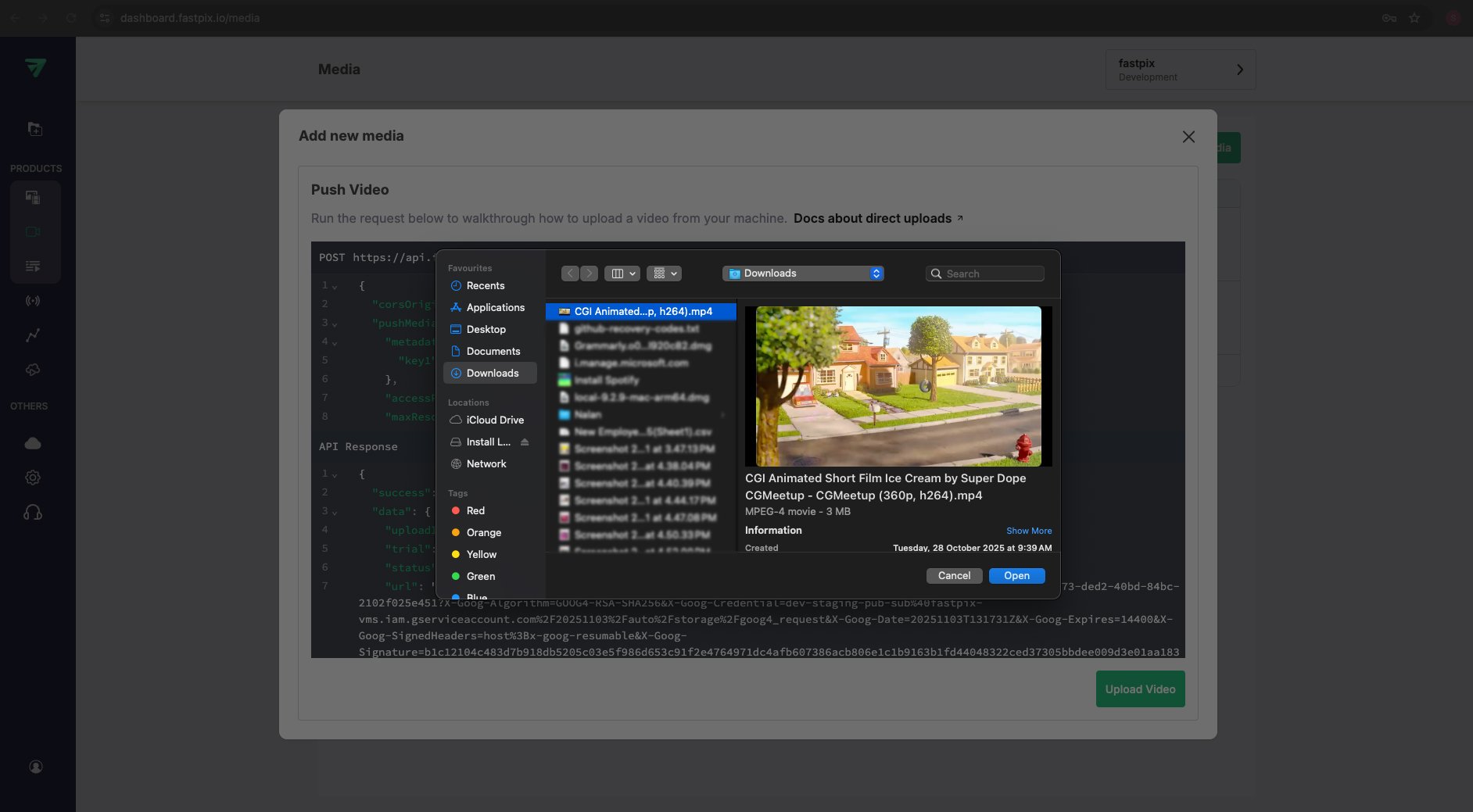
Task: Click the settings gear icon in sidebar
Action: tap(33, 478)
